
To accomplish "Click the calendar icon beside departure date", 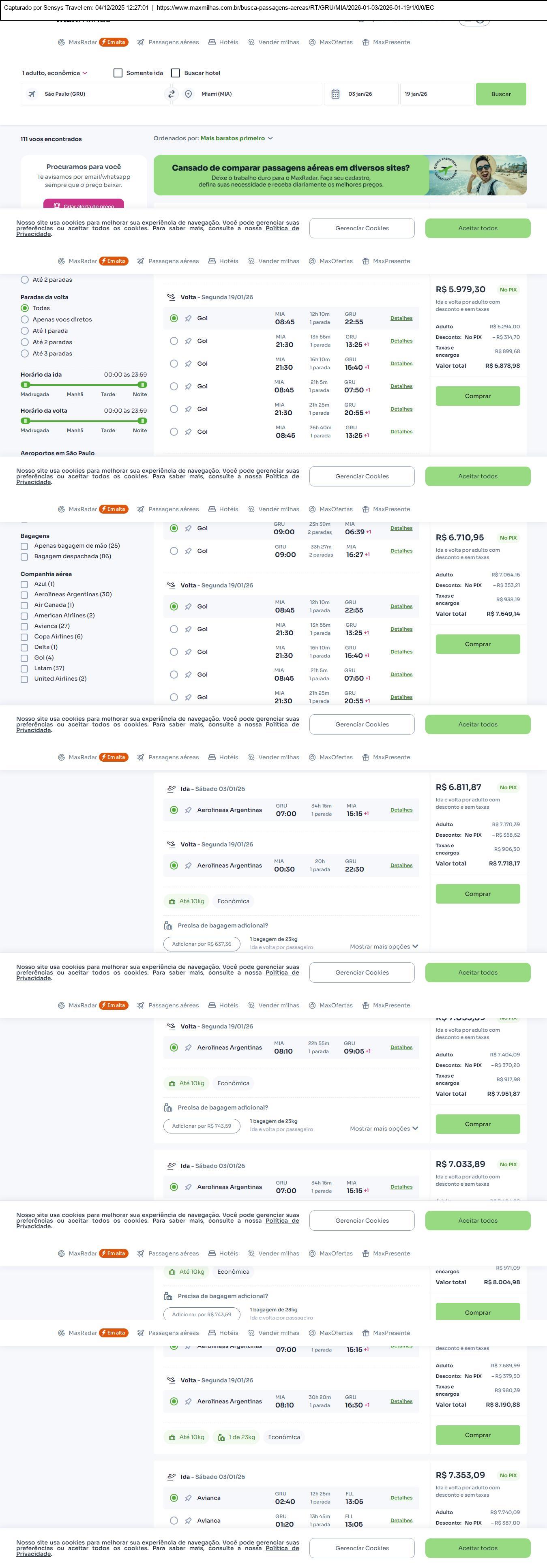I will tap(335, 94).
